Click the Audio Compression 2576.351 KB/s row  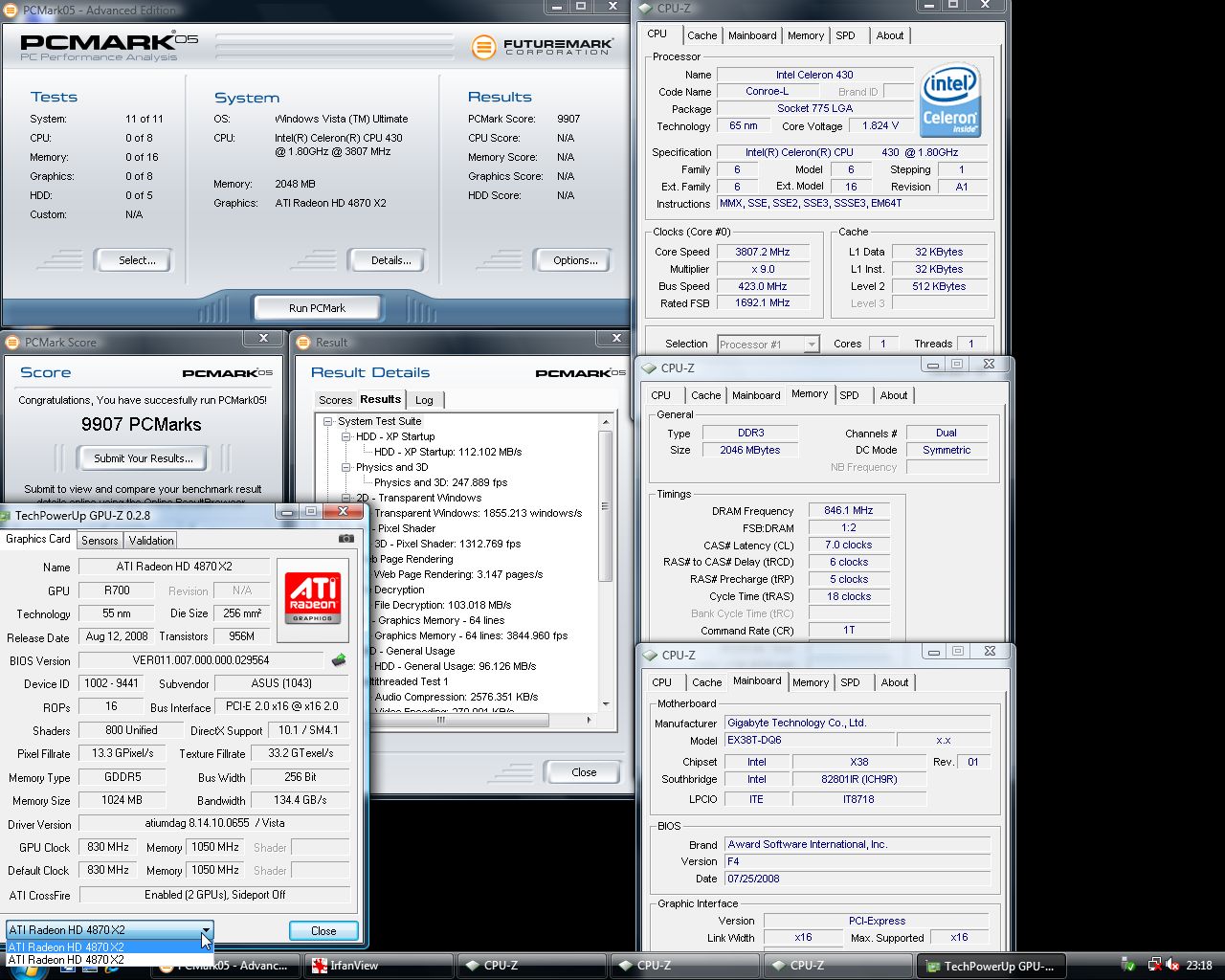pos(456,697)
